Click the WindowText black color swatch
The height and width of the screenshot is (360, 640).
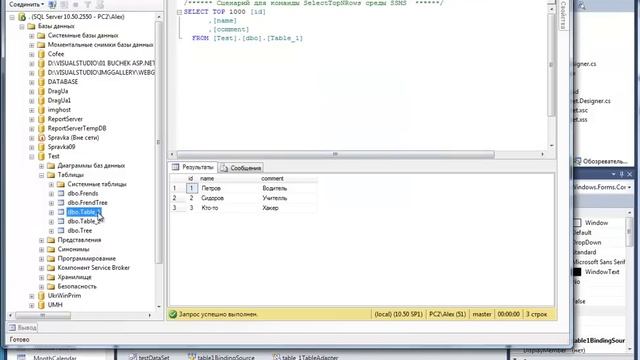[577, 272]
